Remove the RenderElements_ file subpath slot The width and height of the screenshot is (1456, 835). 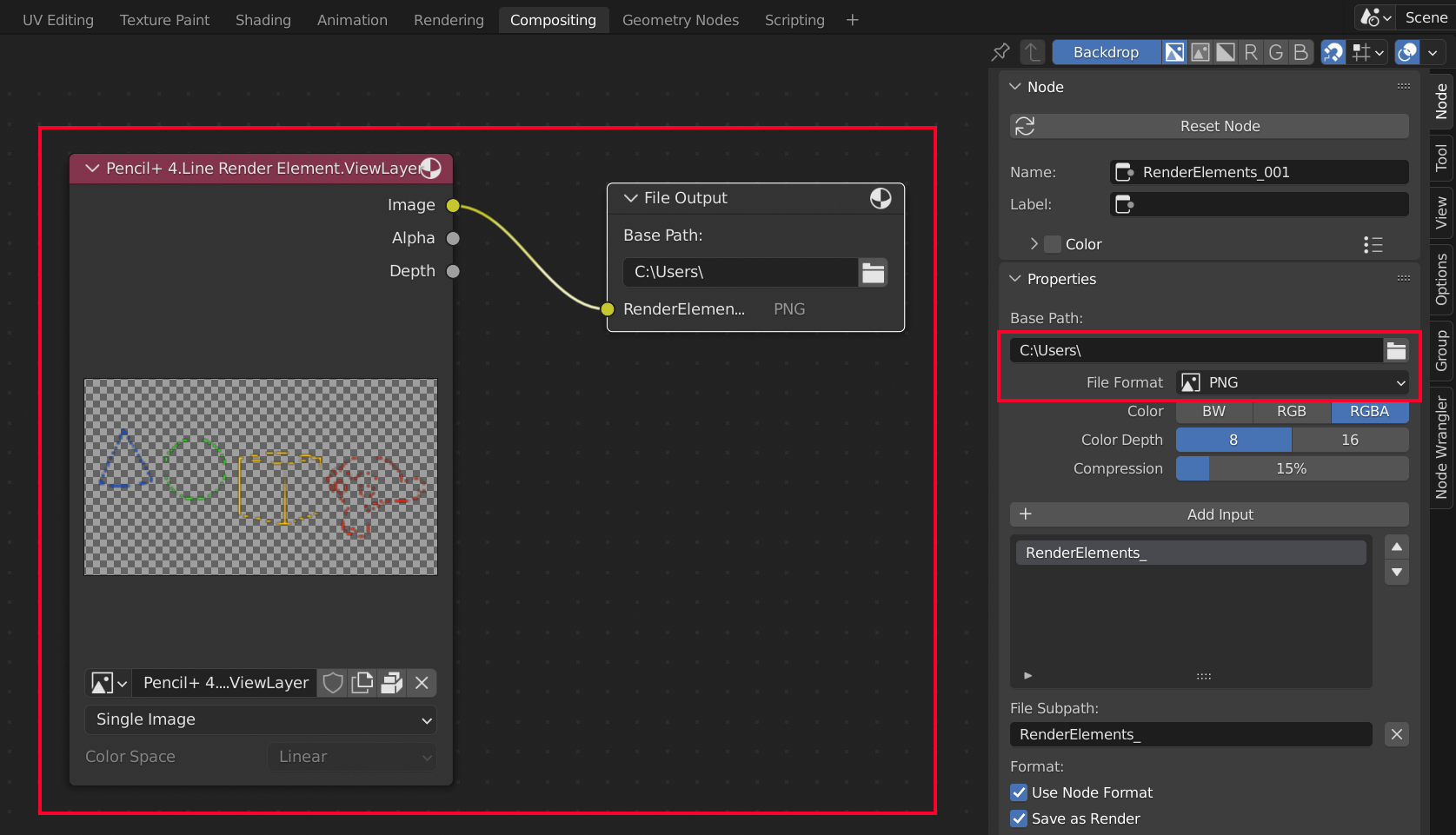click(x=1396, y=734)
